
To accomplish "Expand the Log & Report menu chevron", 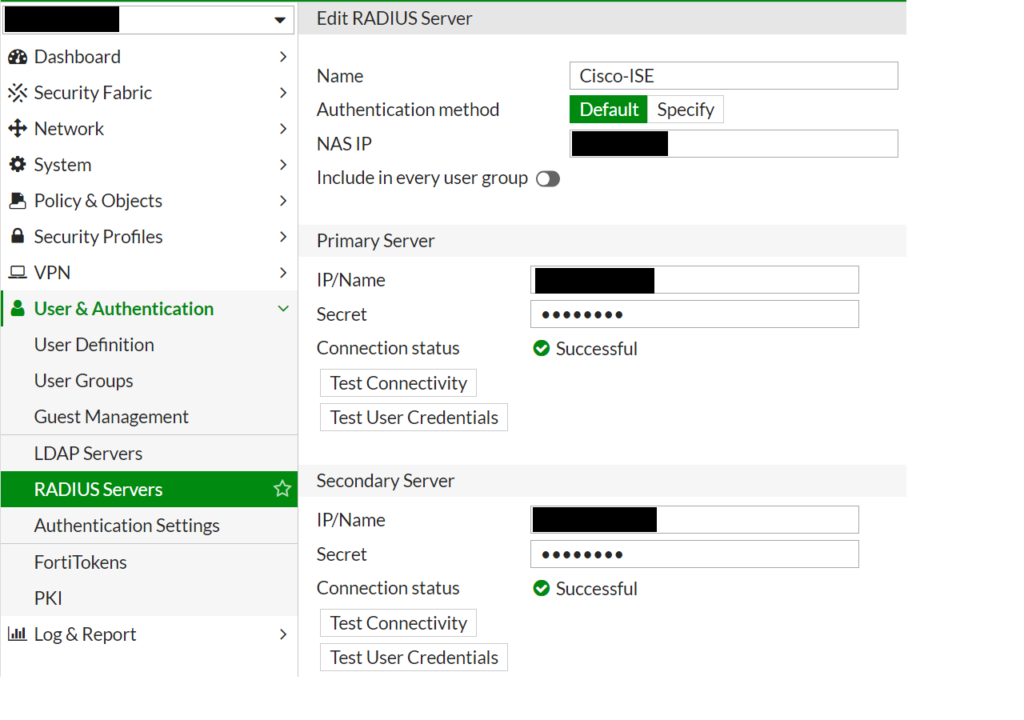I will pos(283,634).
